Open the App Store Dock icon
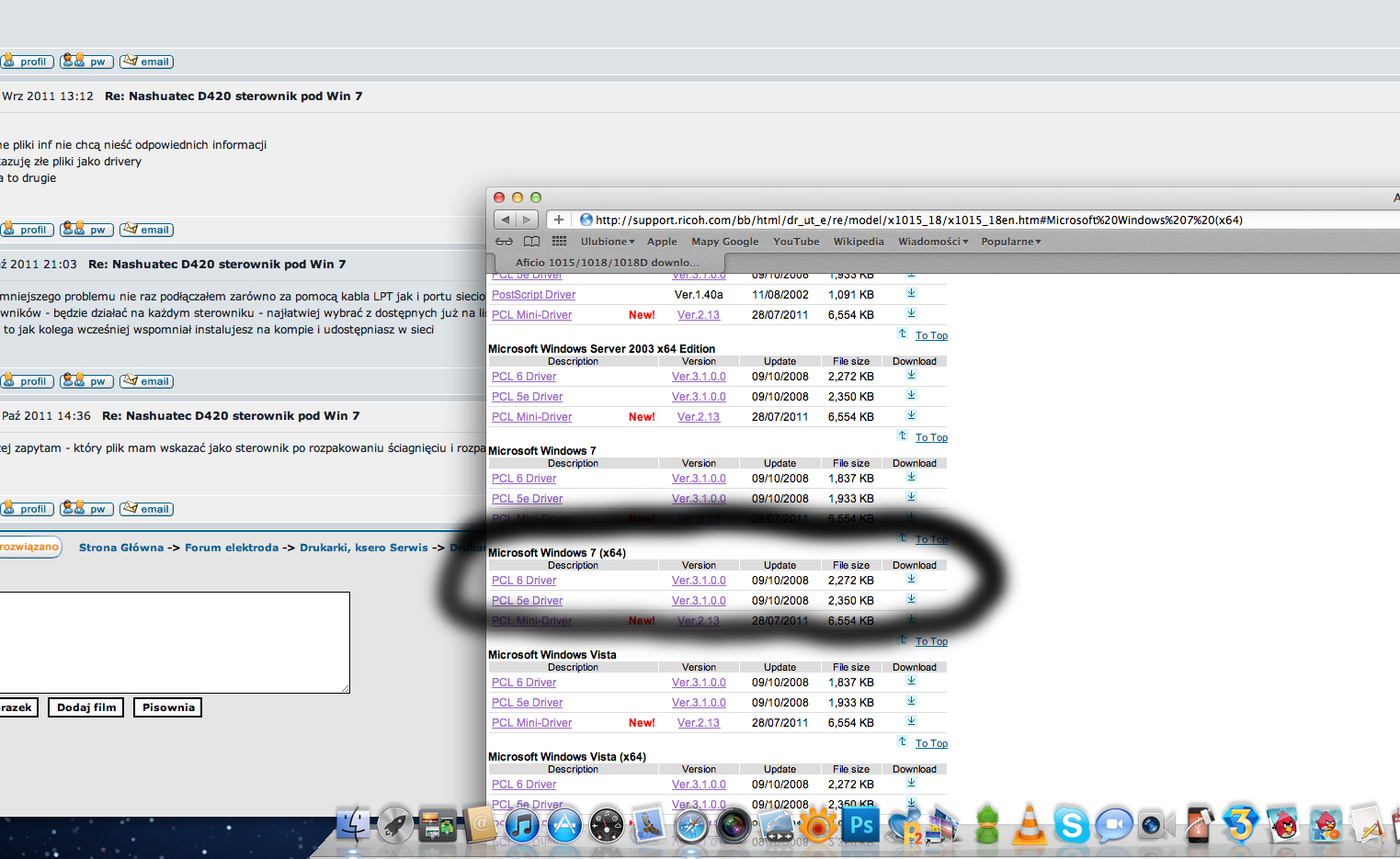 tap(564, 825)
